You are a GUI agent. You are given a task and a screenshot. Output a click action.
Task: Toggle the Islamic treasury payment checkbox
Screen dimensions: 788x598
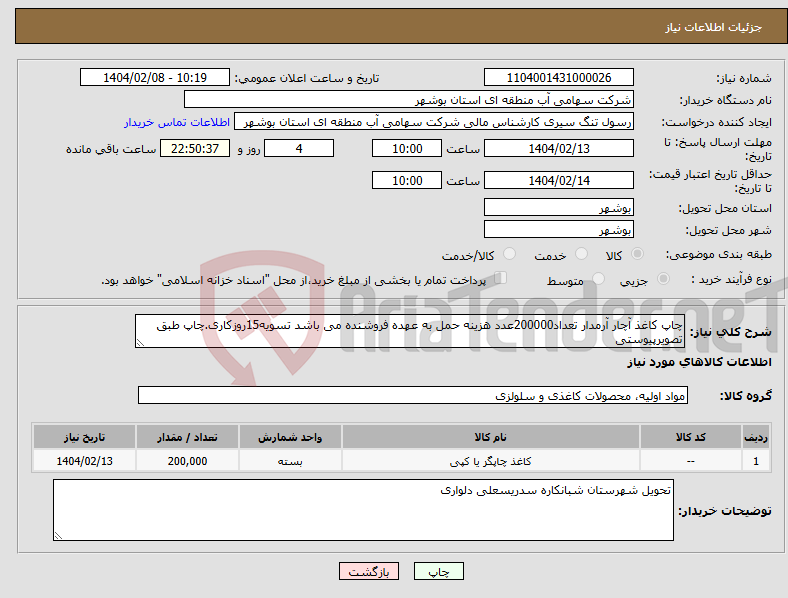pyautogui.click(x=500, y=277)
